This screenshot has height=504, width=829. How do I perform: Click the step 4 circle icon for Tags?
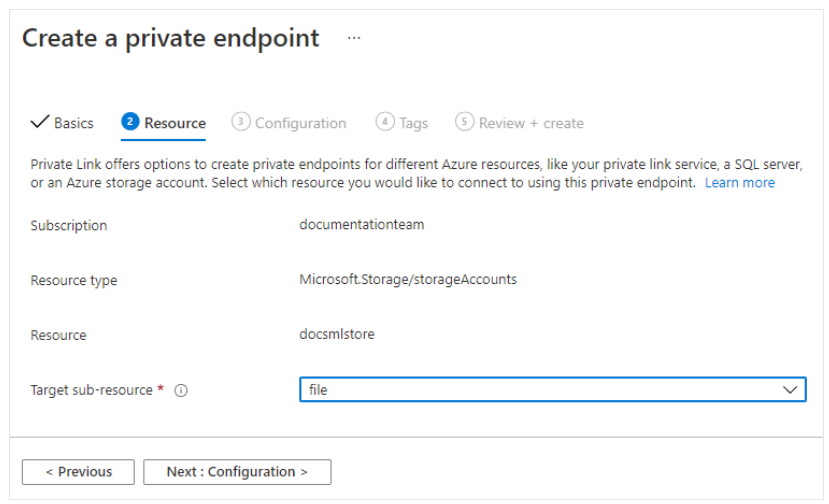(x=385, y=122)
